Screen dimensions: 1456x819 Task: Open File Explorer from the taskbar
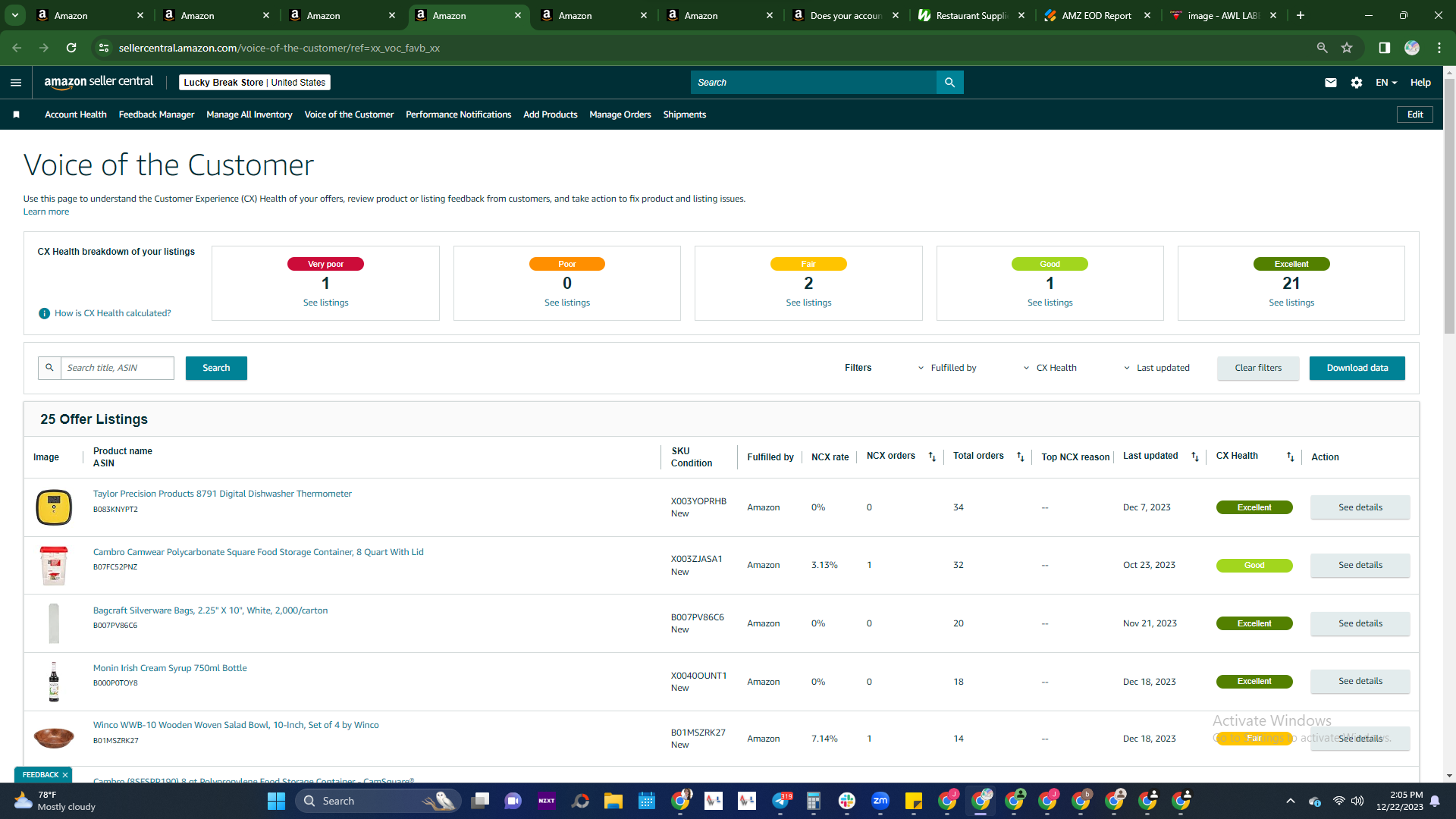(x=613, y=801)
